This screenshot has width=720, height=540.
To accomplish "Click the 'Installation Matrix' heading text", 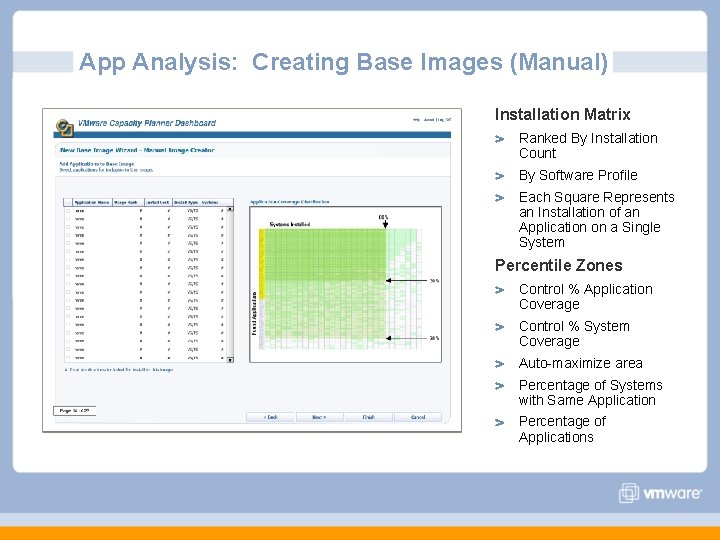I will point(562,114).
